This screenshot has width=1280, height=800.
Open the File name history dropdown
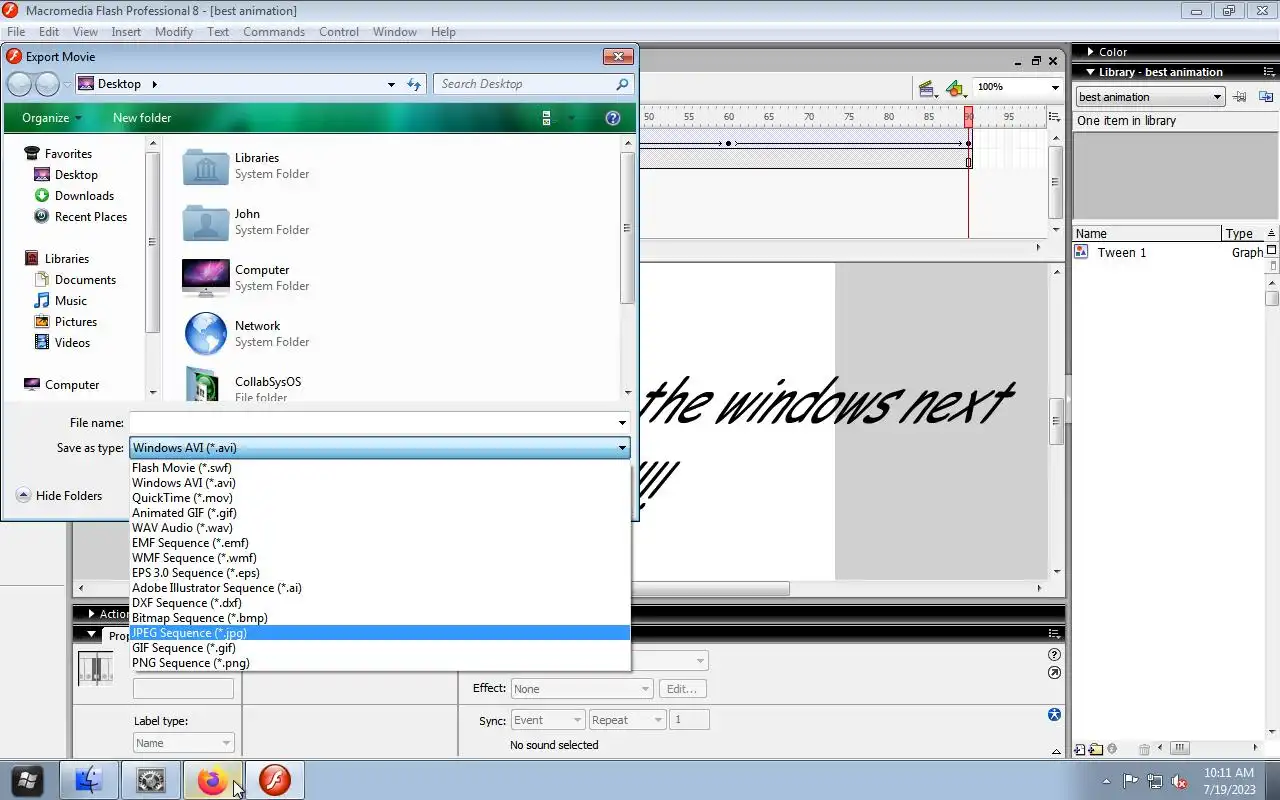(x=622, y=422)
